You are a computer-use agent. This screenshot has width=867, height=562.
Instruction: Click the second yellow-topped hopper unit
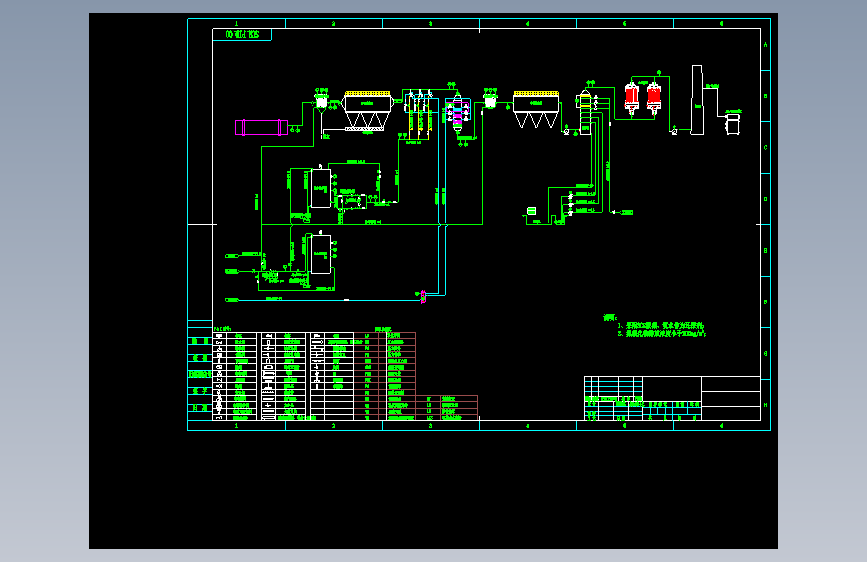click(x=536, y=110)
